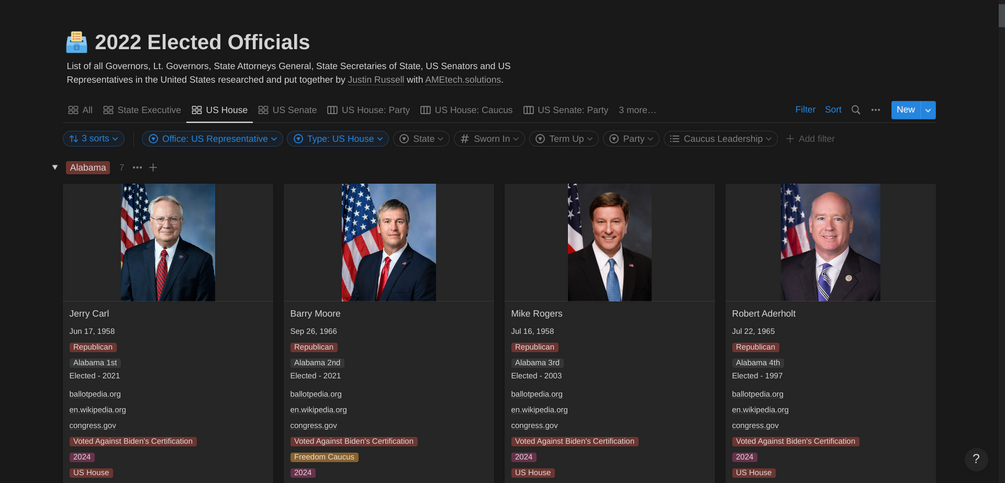Open the Caucus Leadership filter dropdown
Image resolution: width=1005 pixels, height=483 pixels.
click(720, 139)
